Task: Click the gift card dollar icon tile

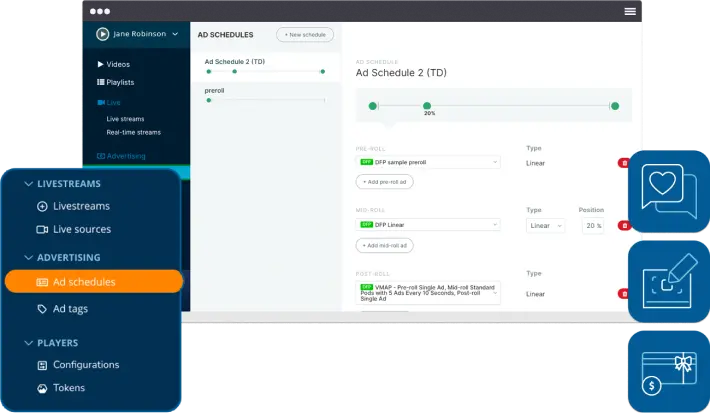Action: pyautogui.click(x=669, y=370)
